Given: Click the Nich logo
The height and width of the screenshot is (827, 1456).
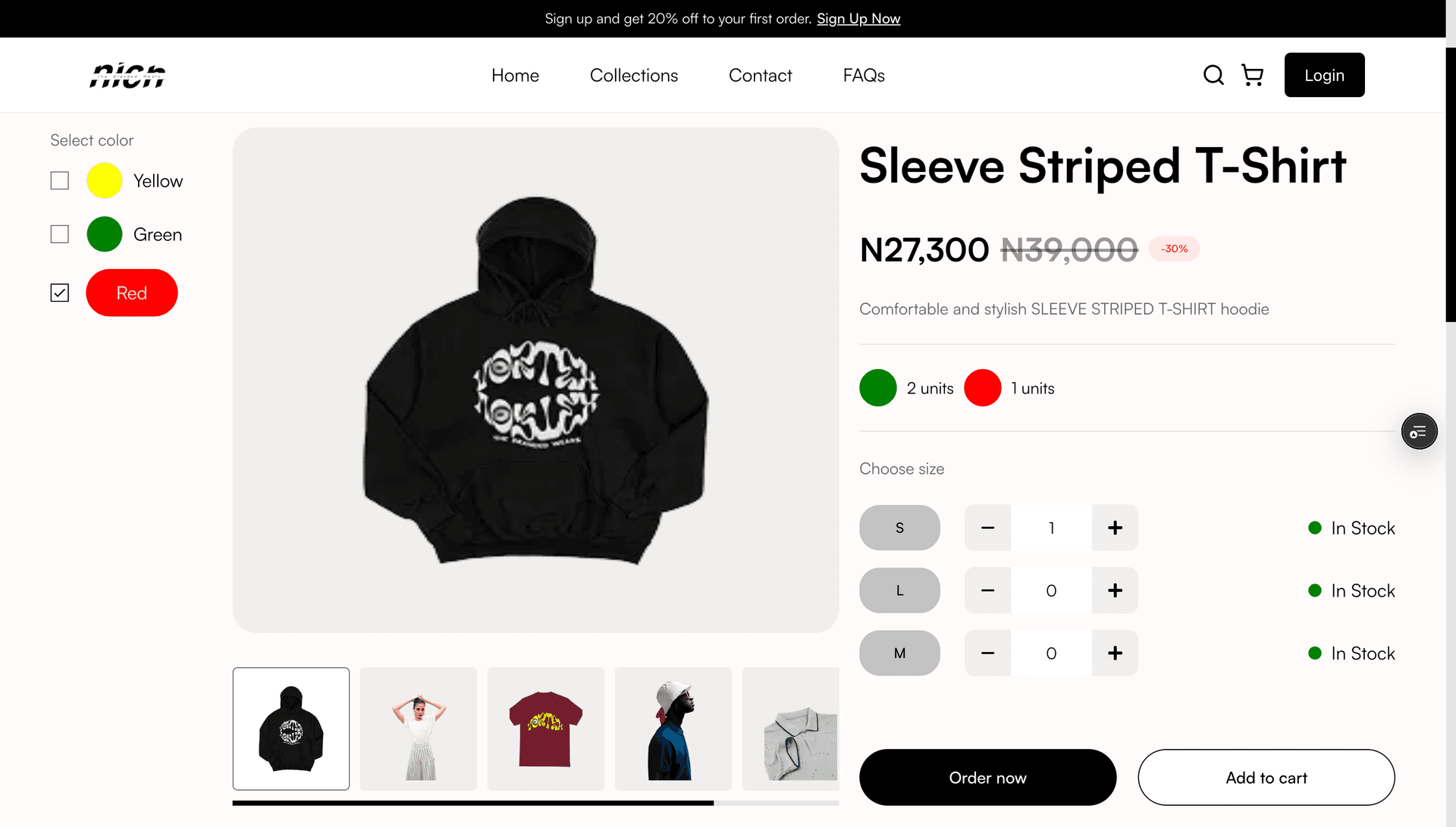Looking at the screenshot, I should [x=127, y=75].
